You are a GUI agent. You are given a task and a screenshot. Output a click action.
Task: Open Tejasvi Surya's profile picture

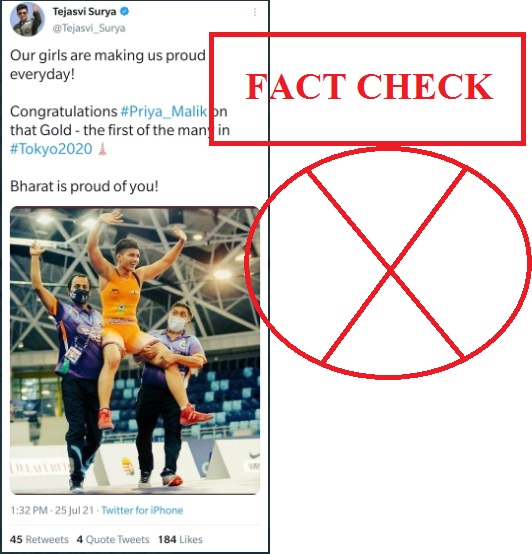[x=27, y=19]
